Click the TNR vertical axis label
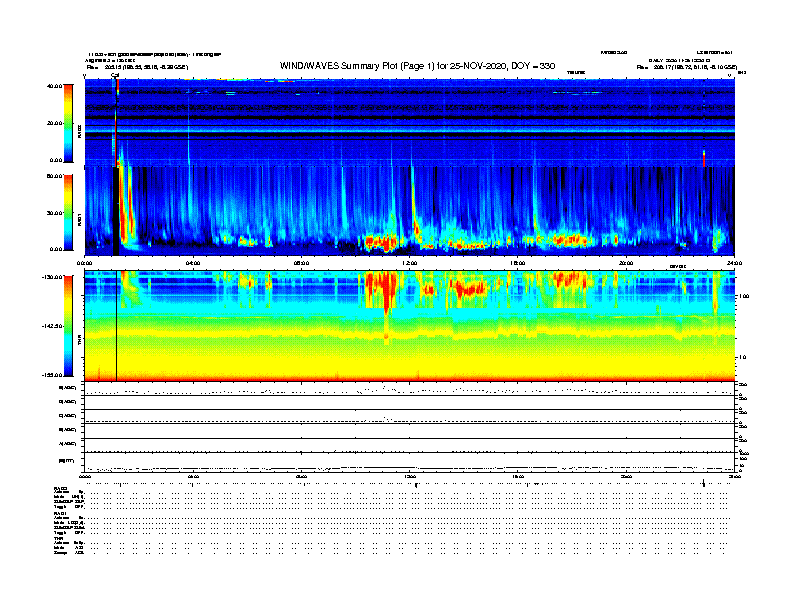Screen dimensions: 792x612 click(80, 342)
